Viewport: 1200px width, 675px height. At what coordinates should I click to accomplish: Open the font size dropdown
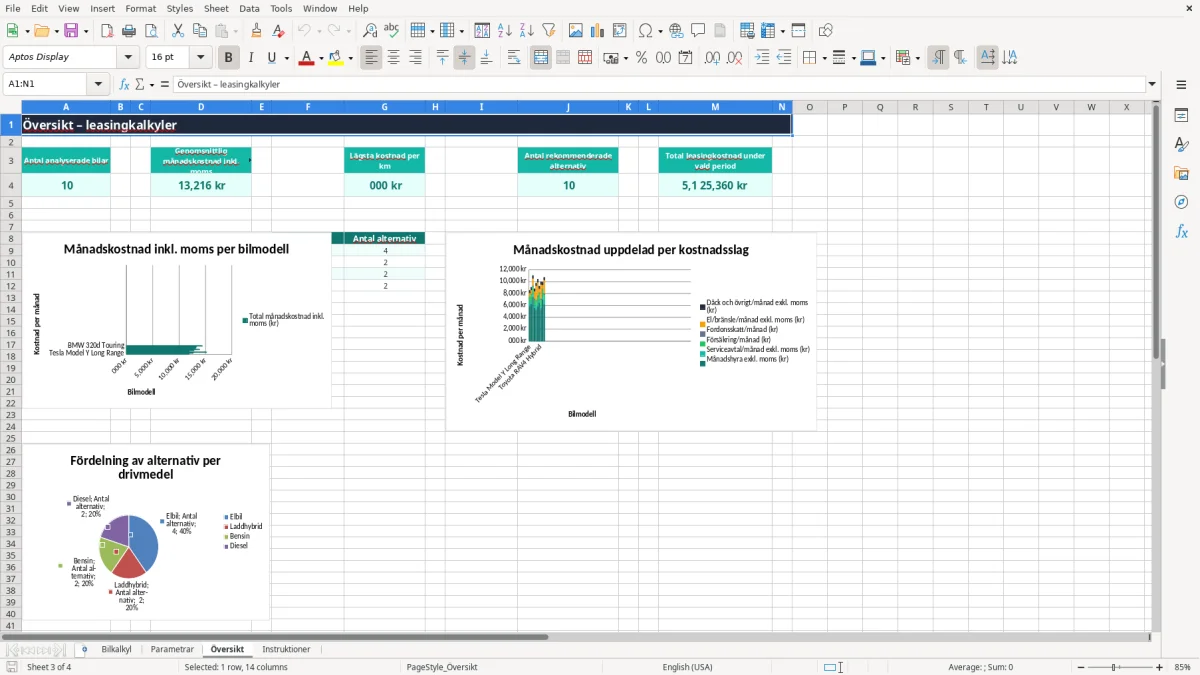[201, 58]
